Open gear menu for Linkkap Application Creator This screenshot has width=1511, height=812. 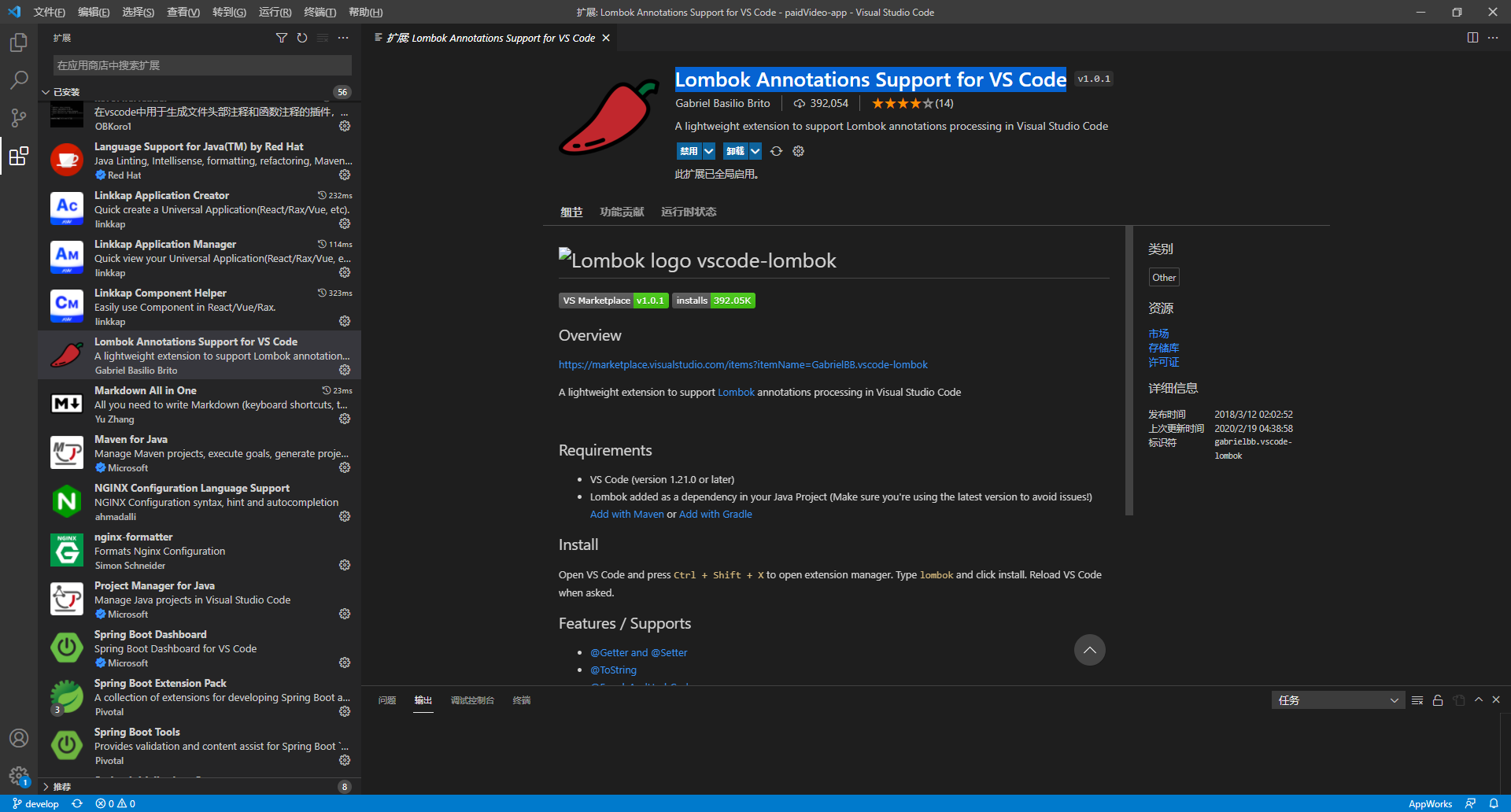point(345,223)
